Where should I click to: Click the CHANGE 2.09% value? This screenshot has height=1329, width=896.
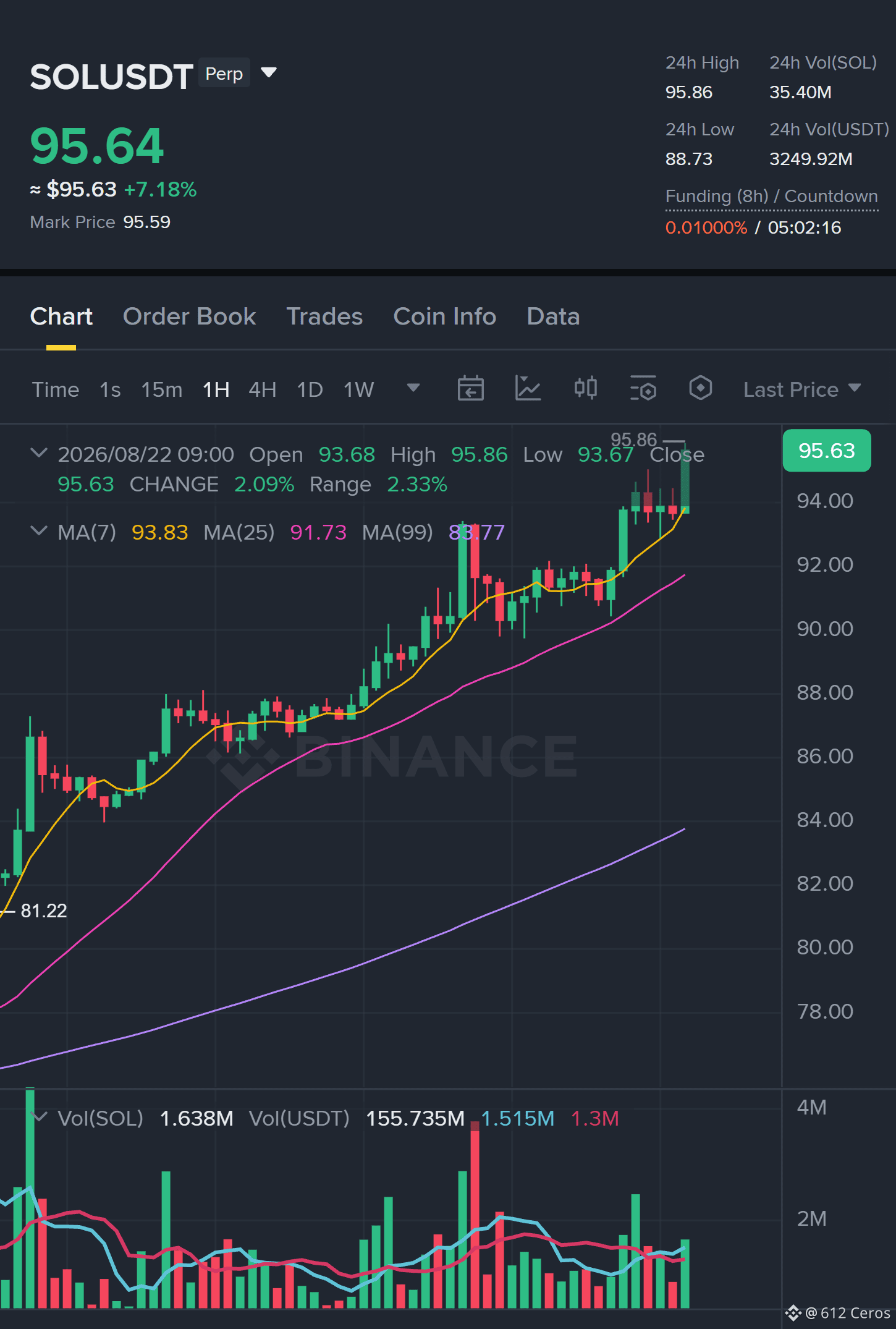[x=264, y=484]
